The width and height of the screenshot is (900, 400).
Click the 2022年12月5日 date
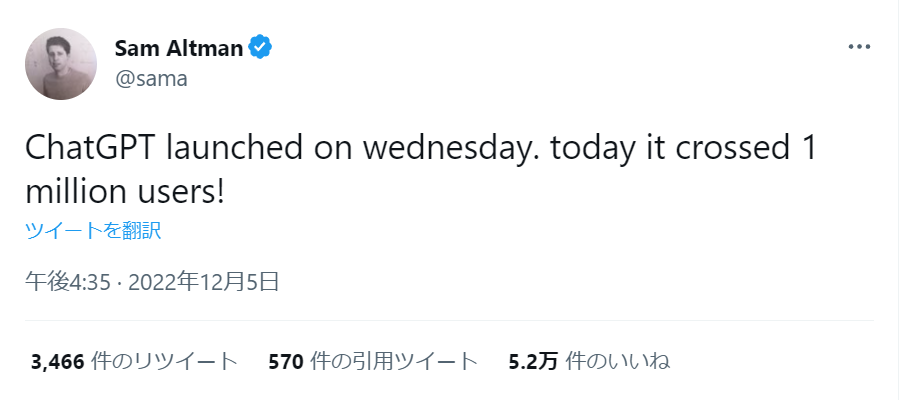(203, 282)
